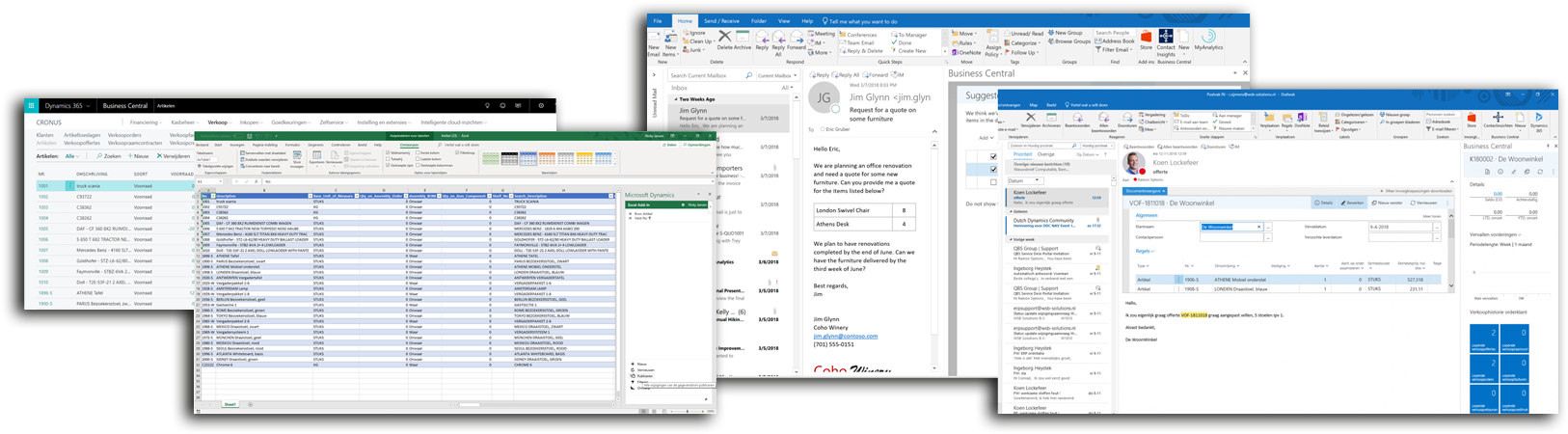Click Details button on VOF-1811018 document

[1324, 203]
